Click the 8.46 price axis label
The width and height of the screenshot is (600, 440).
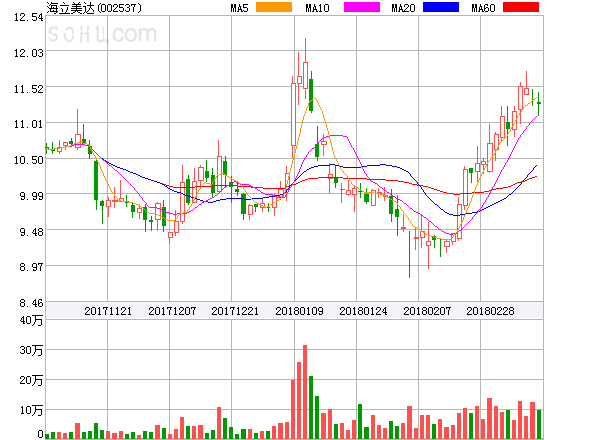click(31, 303)
